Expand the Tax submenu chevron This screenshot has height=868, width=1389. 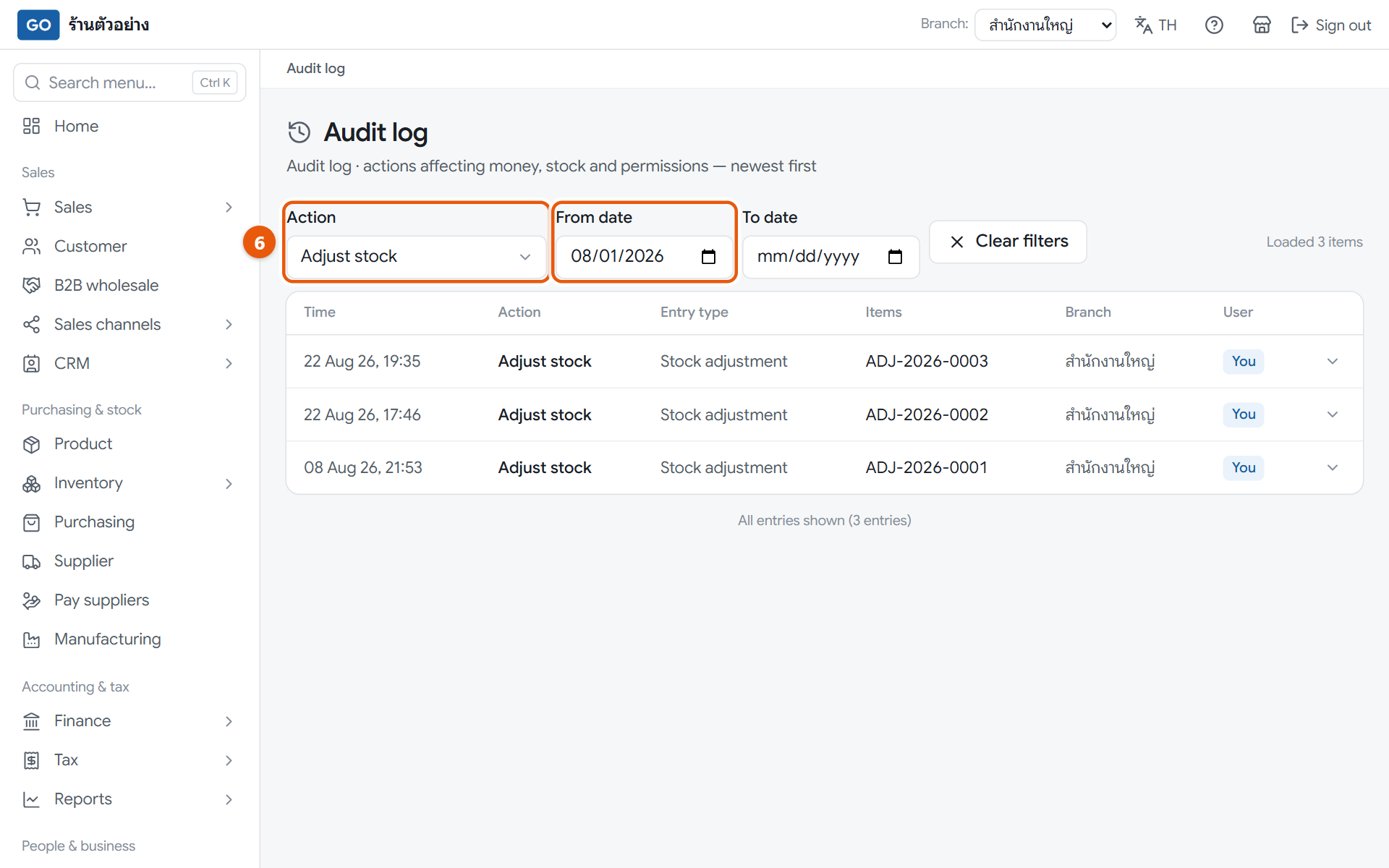[229, 760]
